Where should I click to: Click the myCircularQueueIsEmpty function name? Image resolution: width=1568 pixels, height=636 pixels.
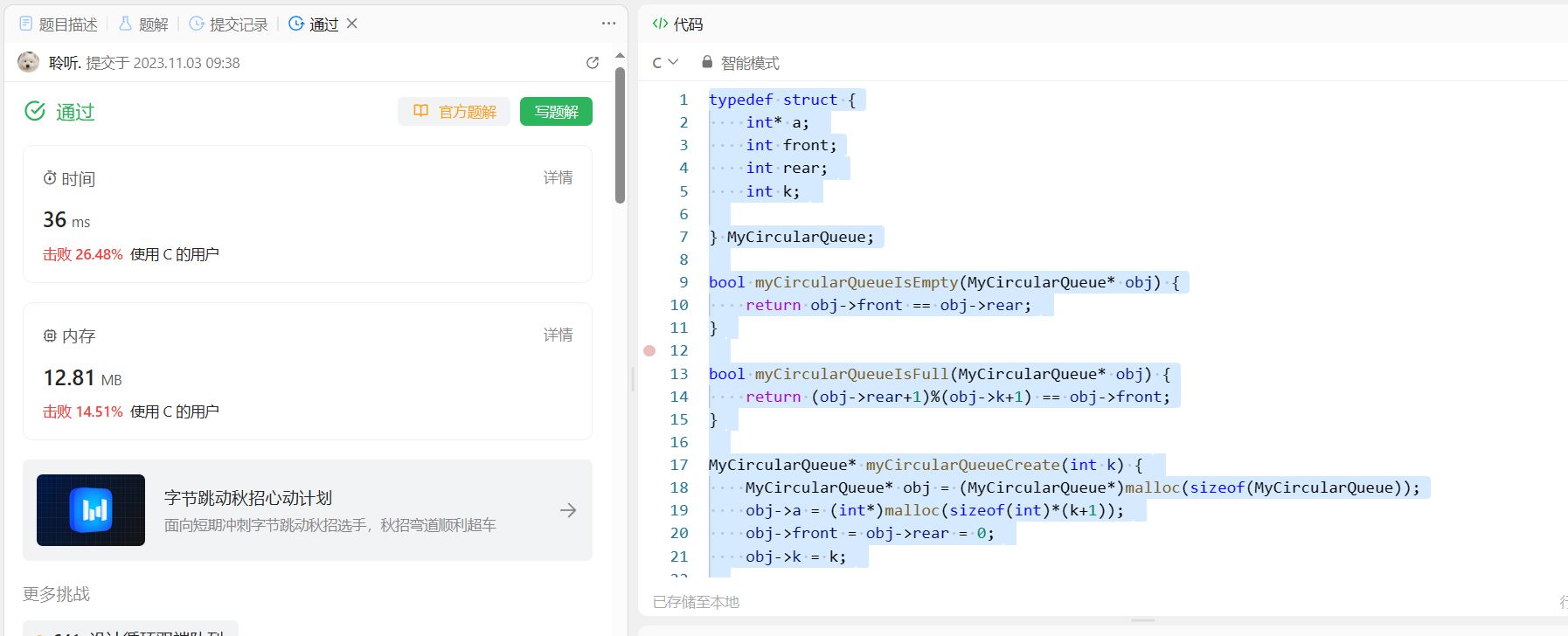[857, 282]
